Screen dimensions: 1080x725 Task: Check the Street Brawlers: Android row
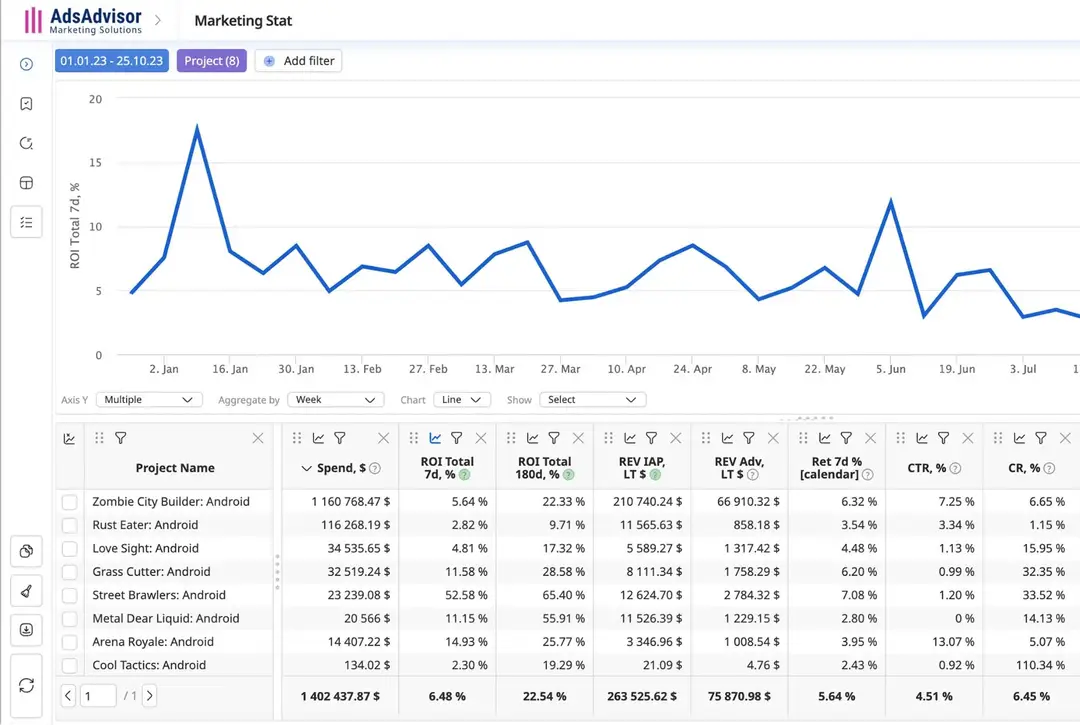click(x=70, y=596)
